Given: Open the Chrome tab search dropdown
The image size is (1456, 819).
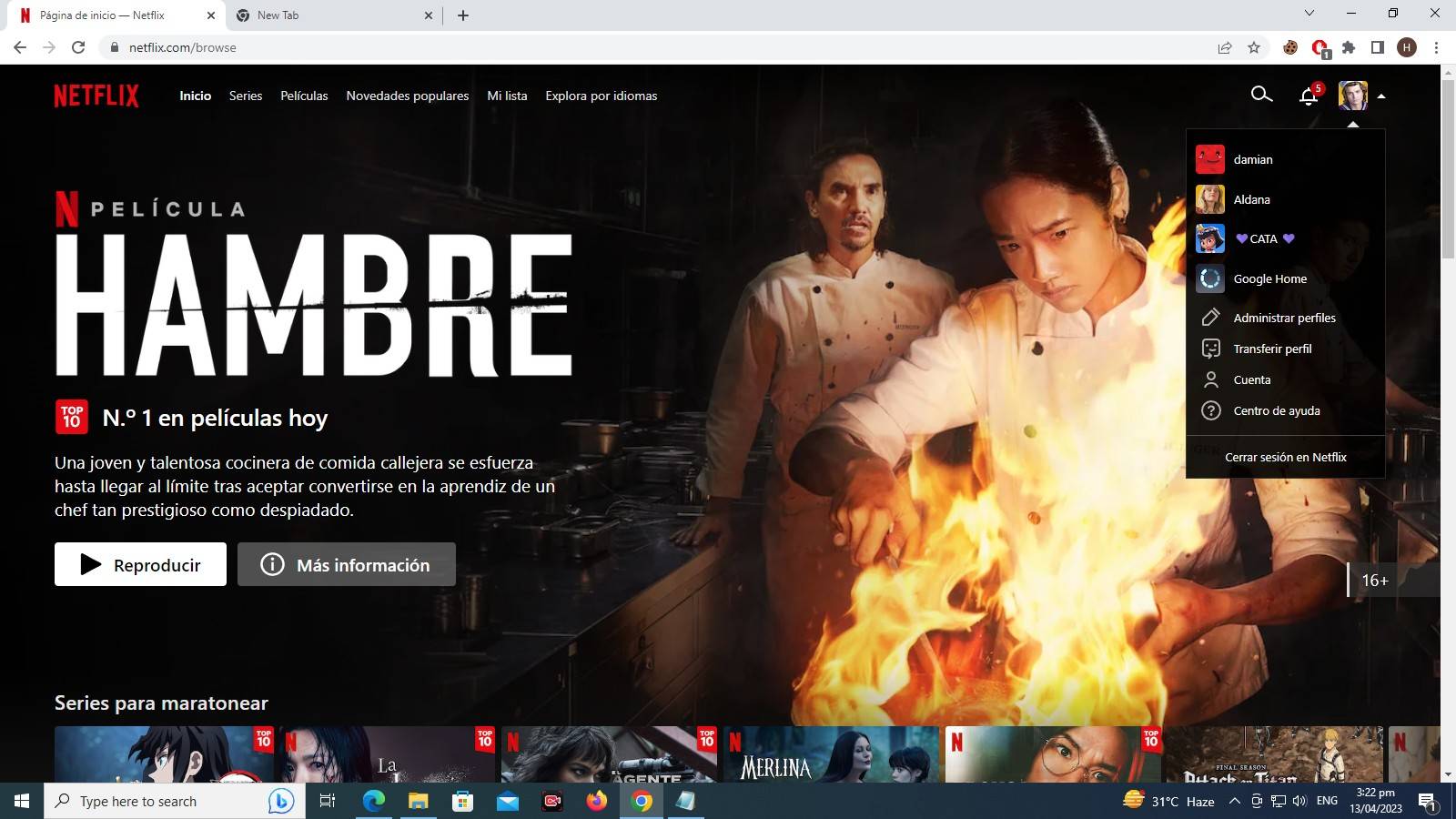Looking at the screenshot, I should [x=1309, y=14].
